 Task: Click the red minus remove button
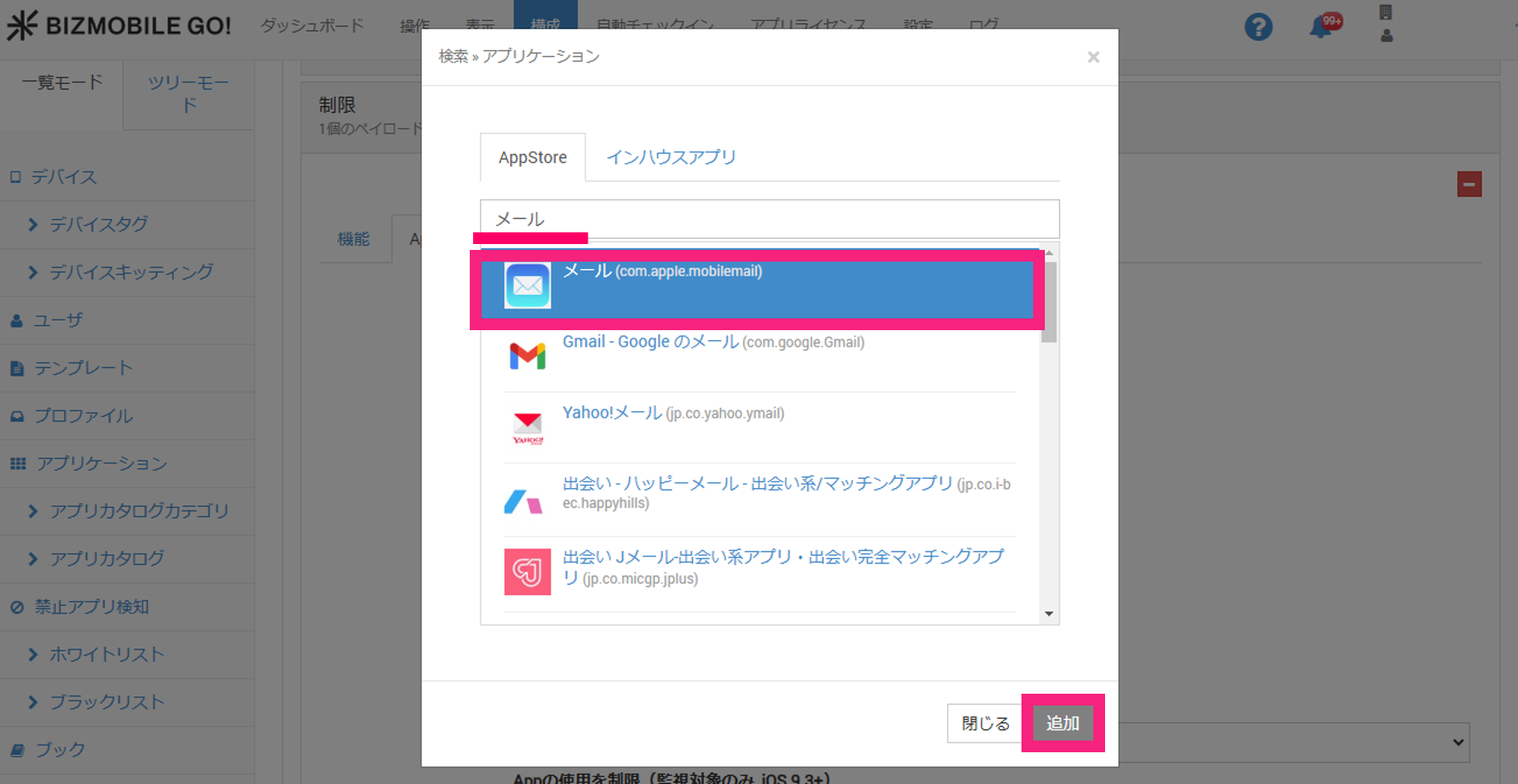(1469, 184)
